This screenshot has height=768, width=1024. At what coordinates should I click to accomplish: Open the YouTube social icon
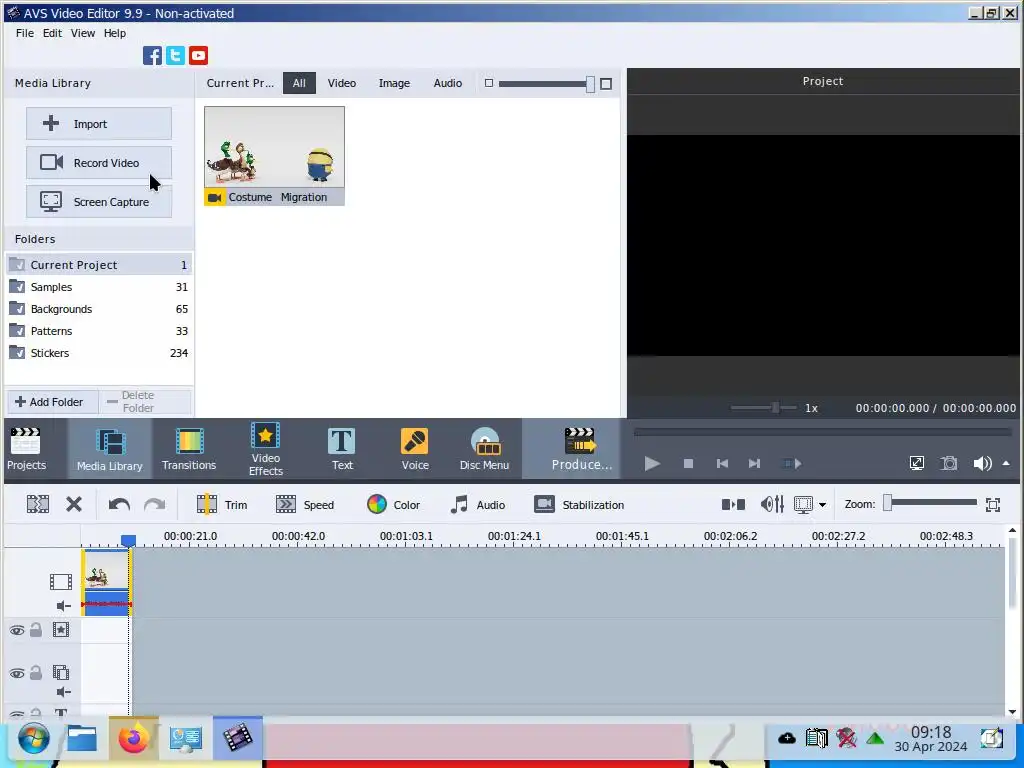pos(199,56)
